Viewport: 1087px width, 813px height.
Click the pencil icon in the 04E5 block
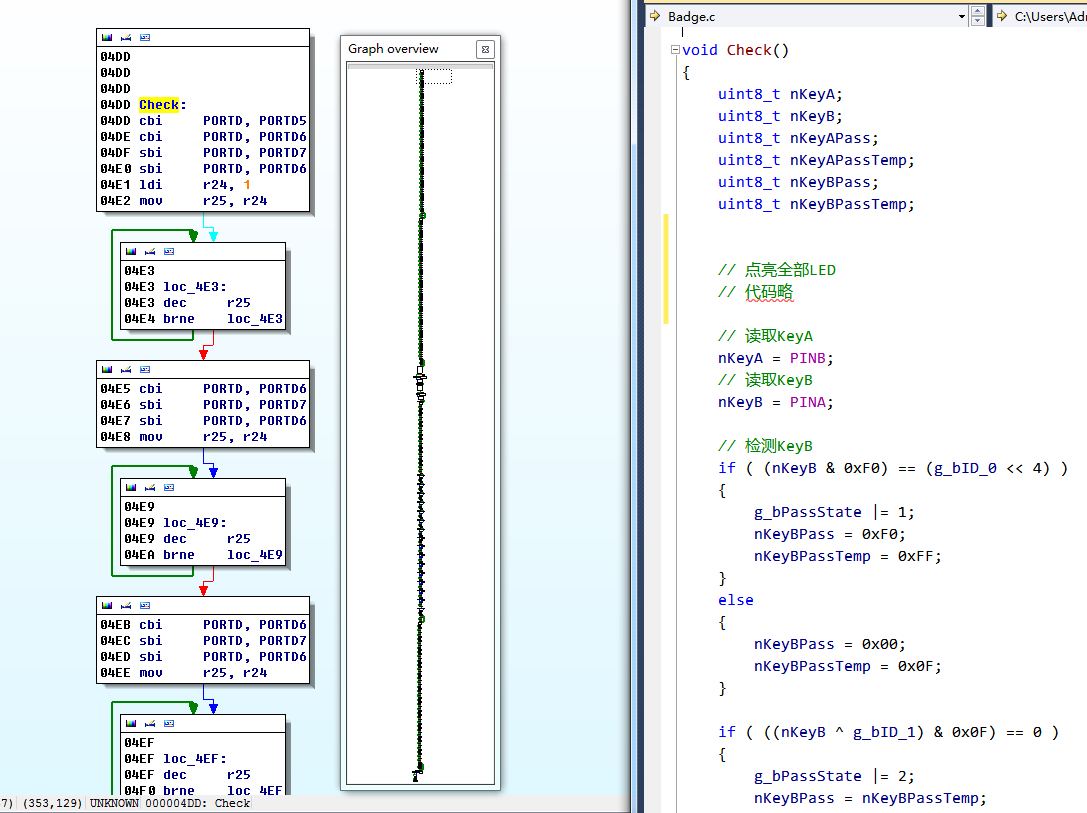pos(125,369)
